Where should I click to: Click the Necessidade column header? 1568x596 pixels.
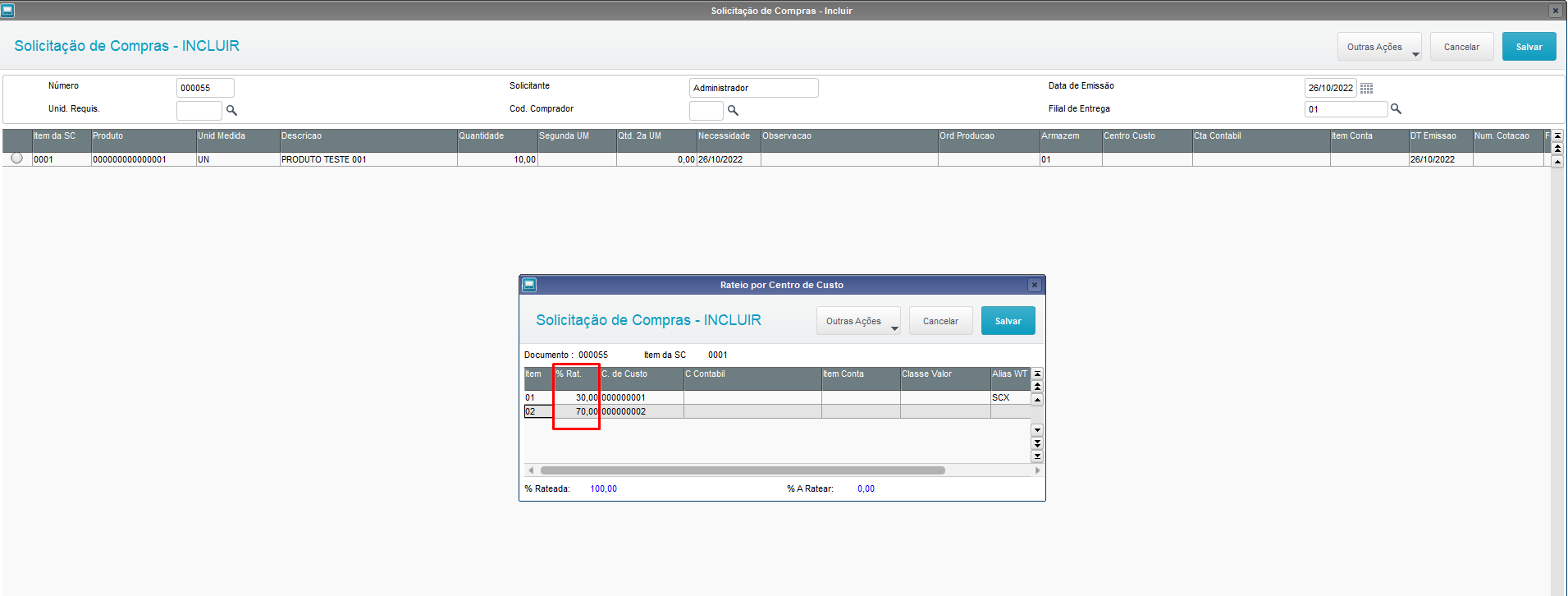[729, 140]
